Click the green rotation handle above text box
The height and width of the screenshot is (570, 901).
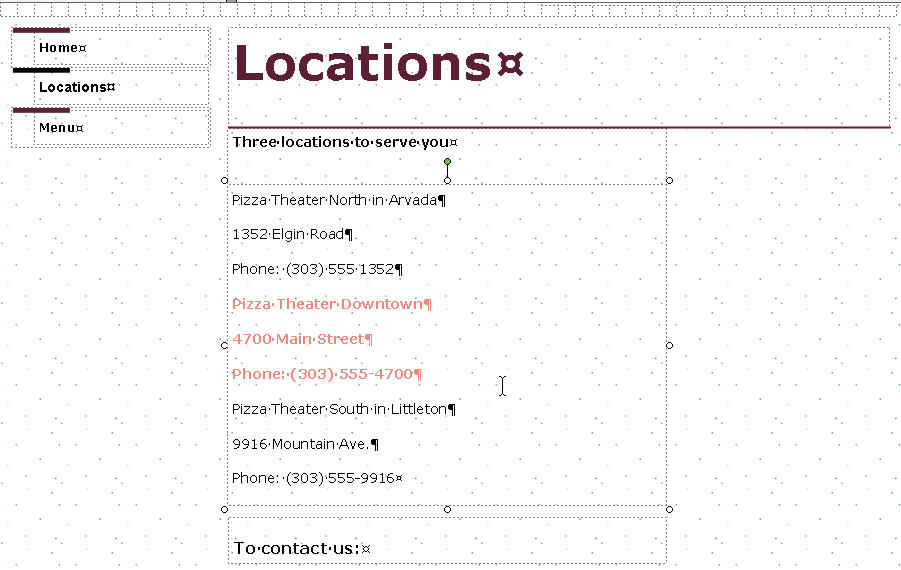[447, 161]
